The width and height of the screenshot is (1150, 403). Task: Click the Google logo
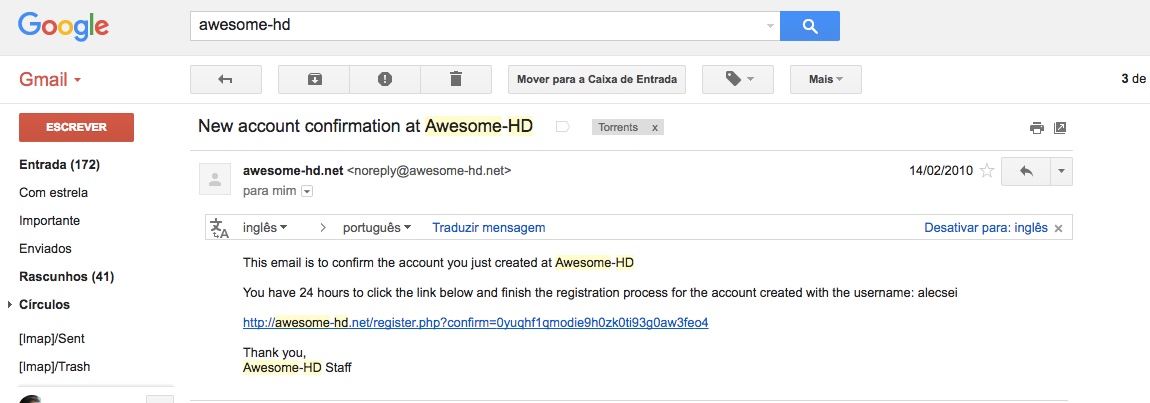[63, 26]
